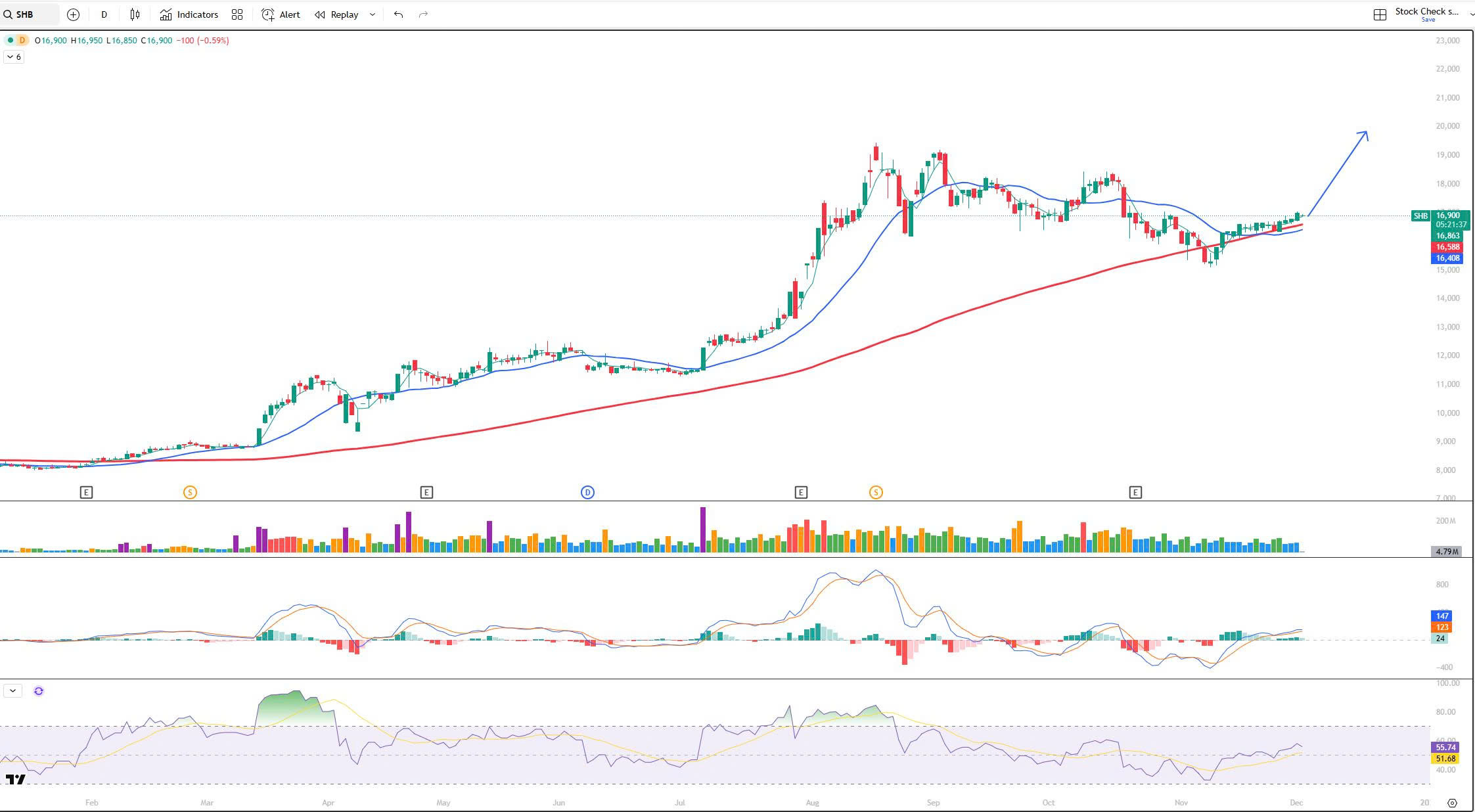This screenshot has width=1475, height=812.
Task: Expand the Replay options chevron
Action: (x=373, y=14)
